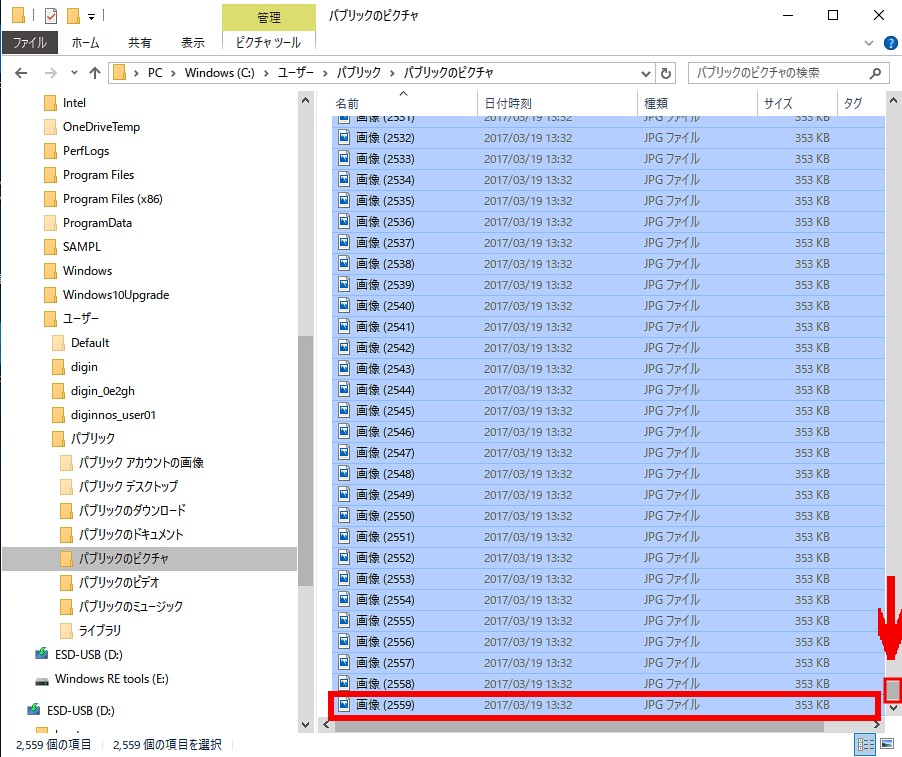This screenshot has width=902, height=757.
Task: Click the file name 画像 (2556)
Action: coord(385,642)
